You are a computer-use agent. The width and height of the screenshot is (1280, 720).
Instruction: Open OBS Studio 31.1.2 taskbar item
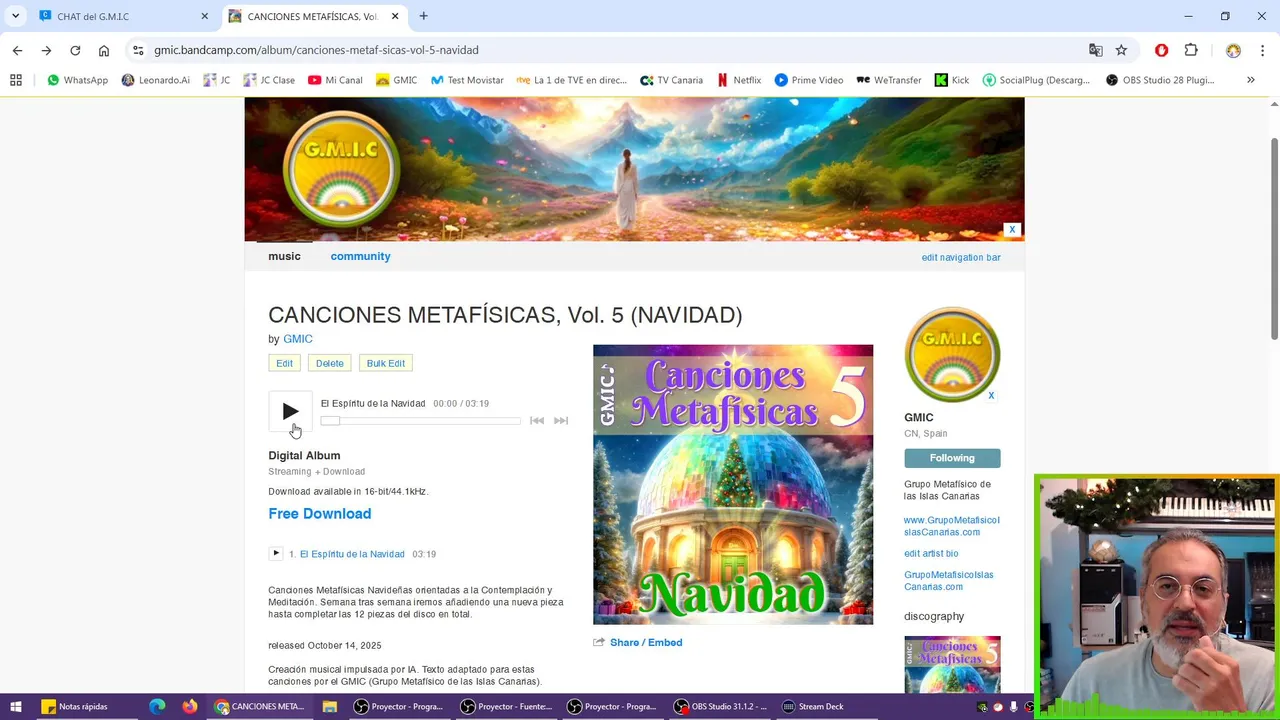[721, 706]
